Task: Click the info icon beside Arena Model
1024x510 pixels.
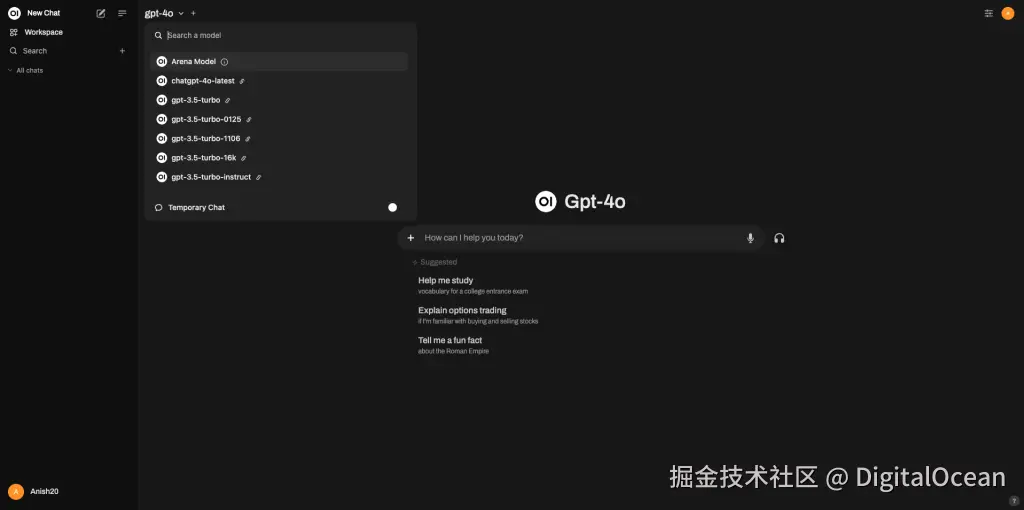Action: [x=225, y=62]
